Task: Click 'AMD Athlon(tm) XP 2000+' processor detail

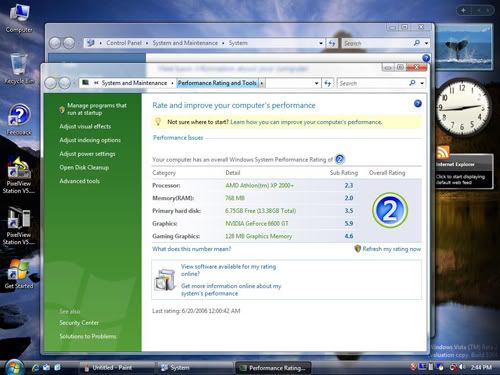Action: click(260, 185)
